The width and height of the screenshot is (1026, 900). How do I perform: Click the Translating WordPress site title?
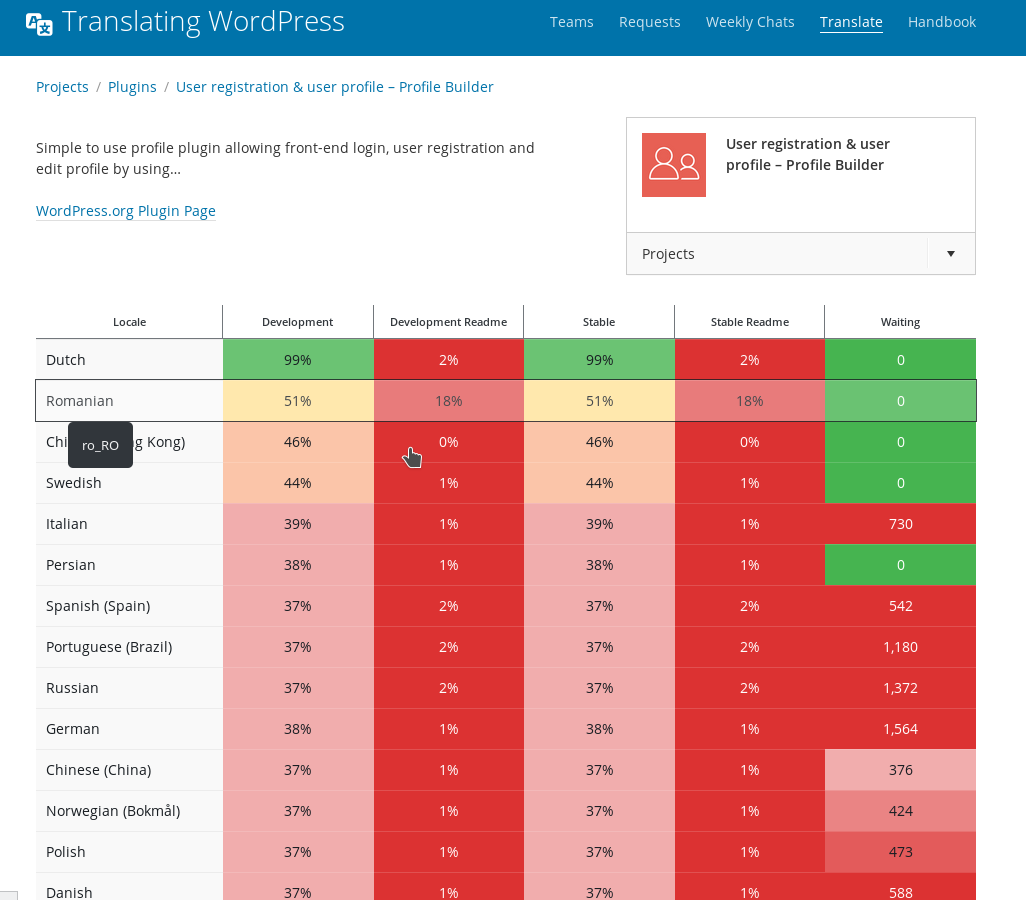(203, 22)
